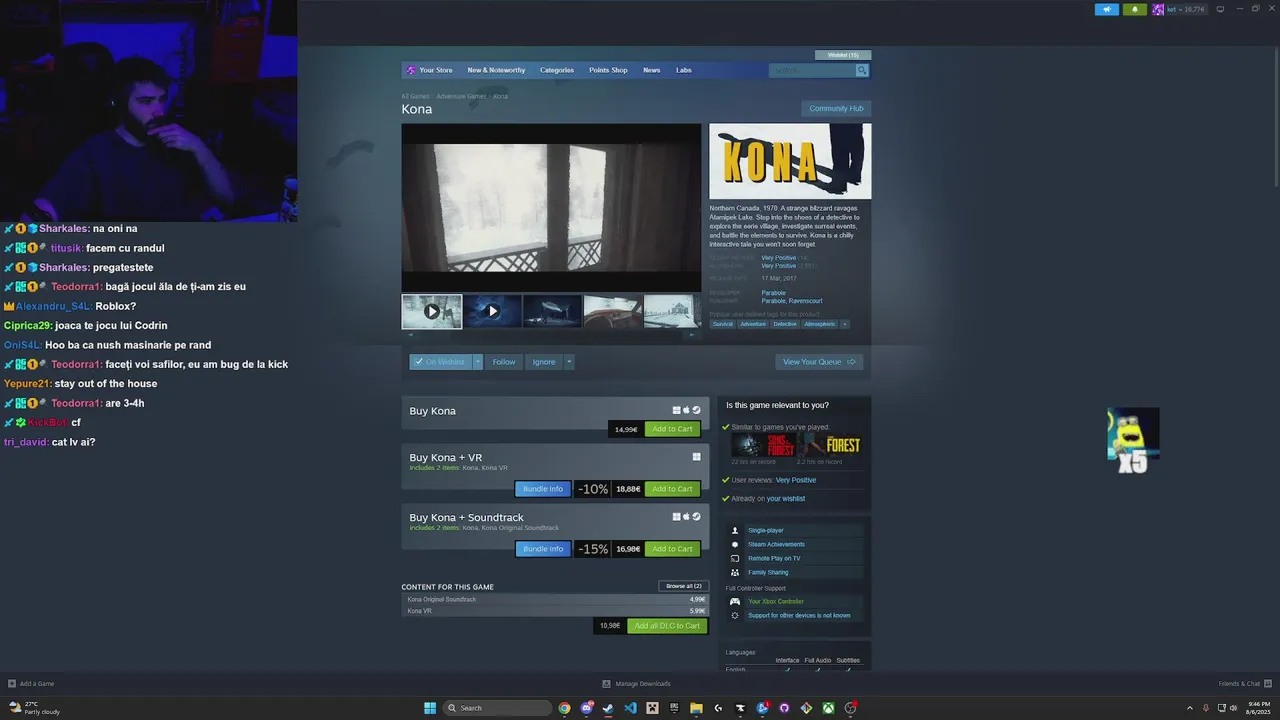
Task: Open Categories menu
Action: click(x=557, y=70)
